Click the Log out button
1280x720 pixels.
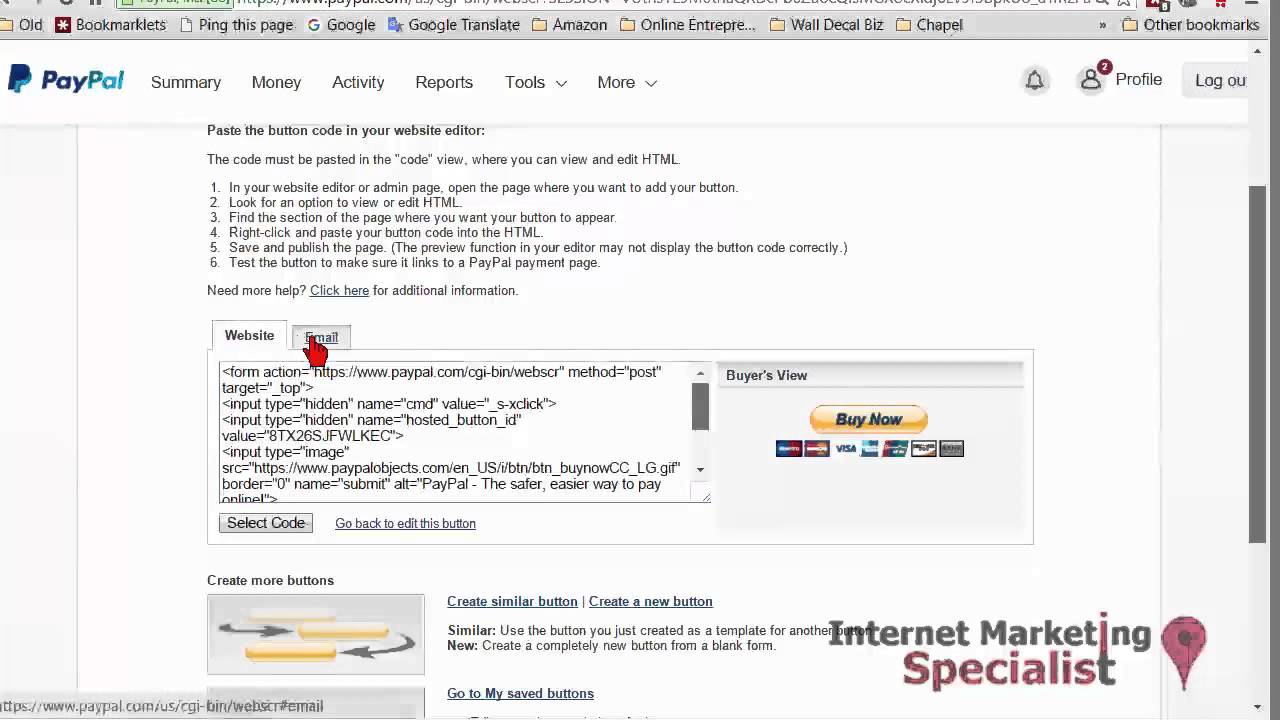click(1218, 80)
